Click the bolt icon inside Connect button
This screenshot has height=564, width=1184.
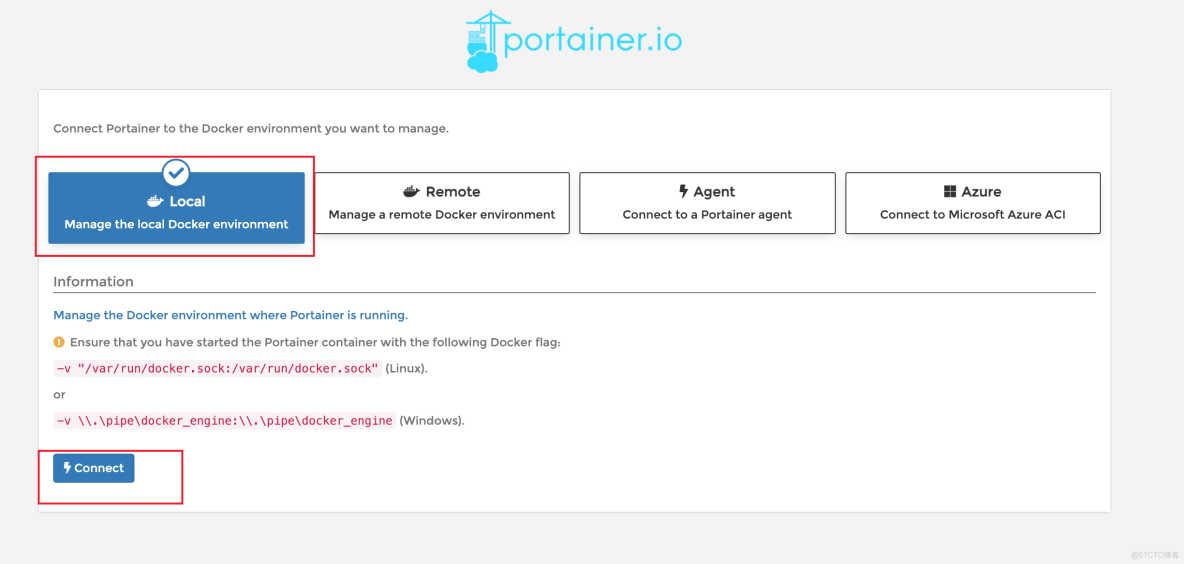[x=67, y=468]
